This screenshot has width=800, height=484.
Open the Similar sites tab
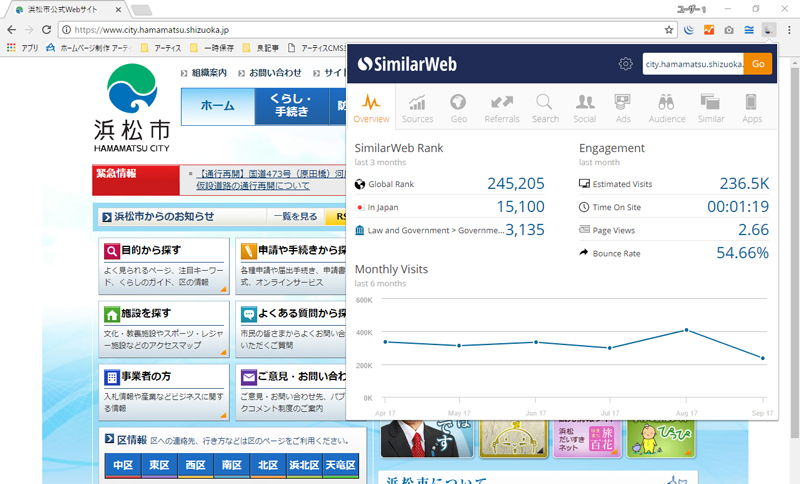[x=711, y=109]
